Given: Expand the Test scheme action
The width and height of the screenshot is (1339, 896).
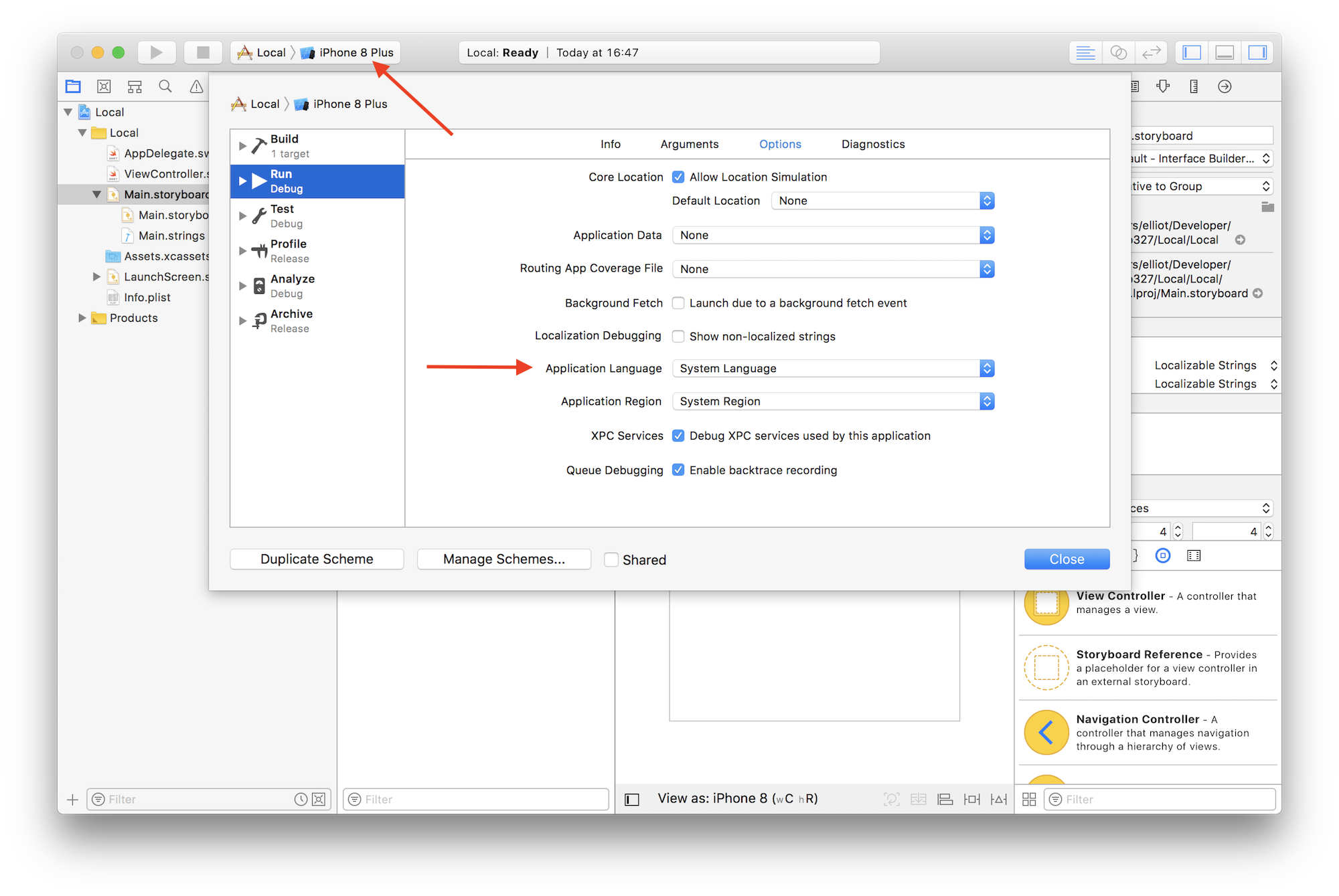Looking at the screenshot, I should click(242, 216).
